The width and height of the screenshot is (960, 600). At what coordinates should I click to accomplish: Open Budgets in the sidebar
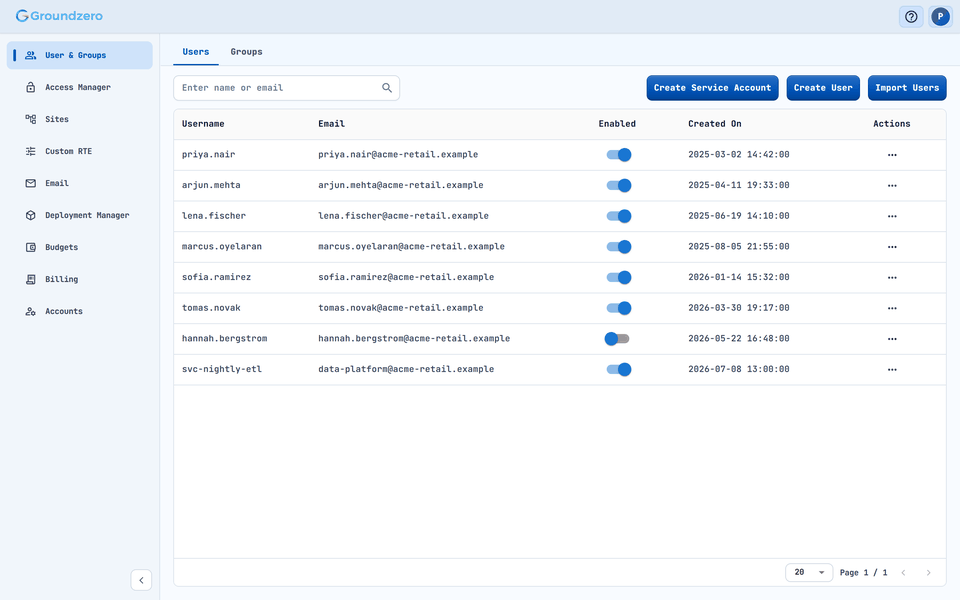coord(80,247)
